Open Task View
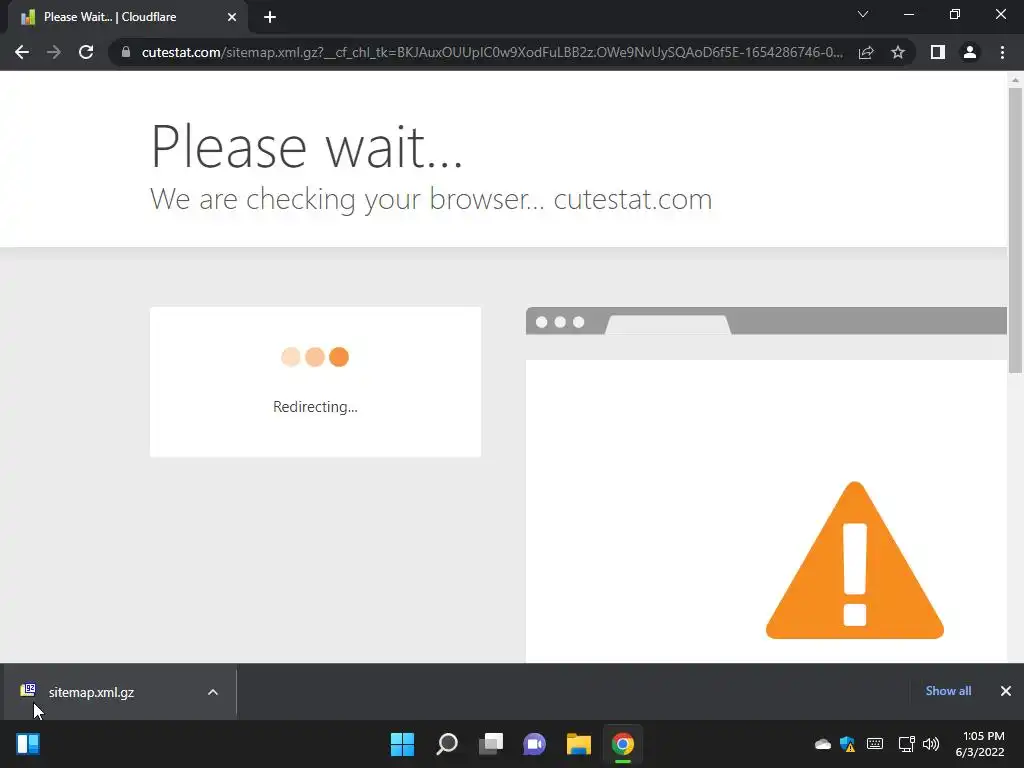 [490, 744]
